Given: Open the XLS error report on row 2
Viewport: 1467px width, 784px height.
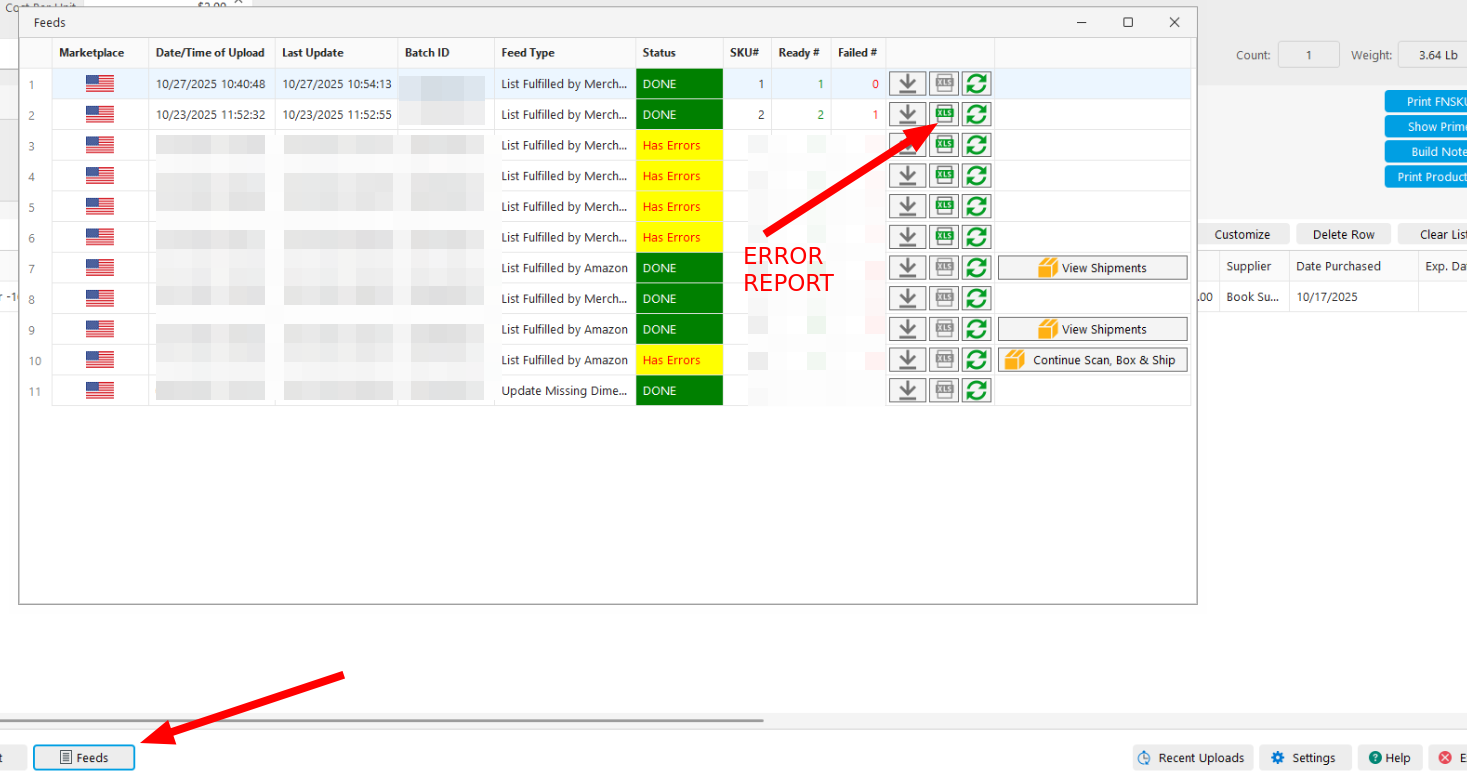Looking at the screenshot, I should click(x=943, y=113).
